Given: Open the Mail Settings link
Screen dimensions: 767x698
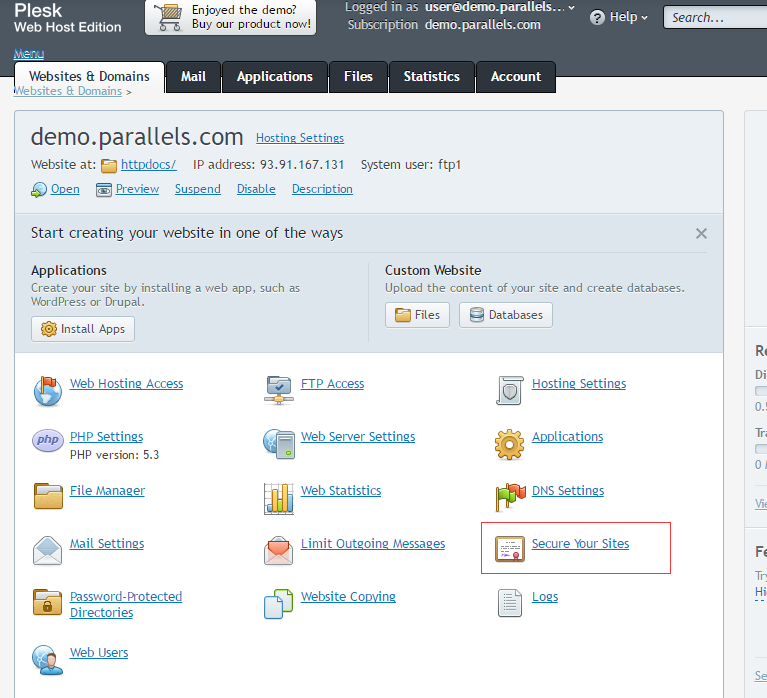Looking at the screenshot, I should [x=107, y=544].
